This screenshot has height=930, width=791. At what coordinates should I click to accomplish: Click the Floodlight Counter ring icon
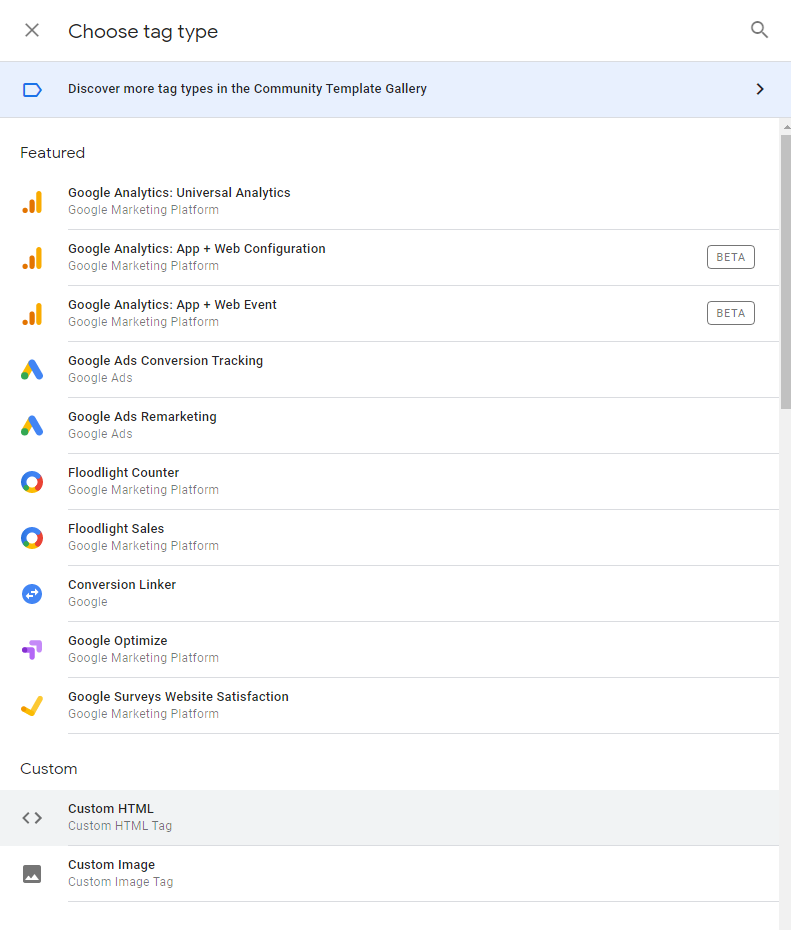tap(32, 482)
